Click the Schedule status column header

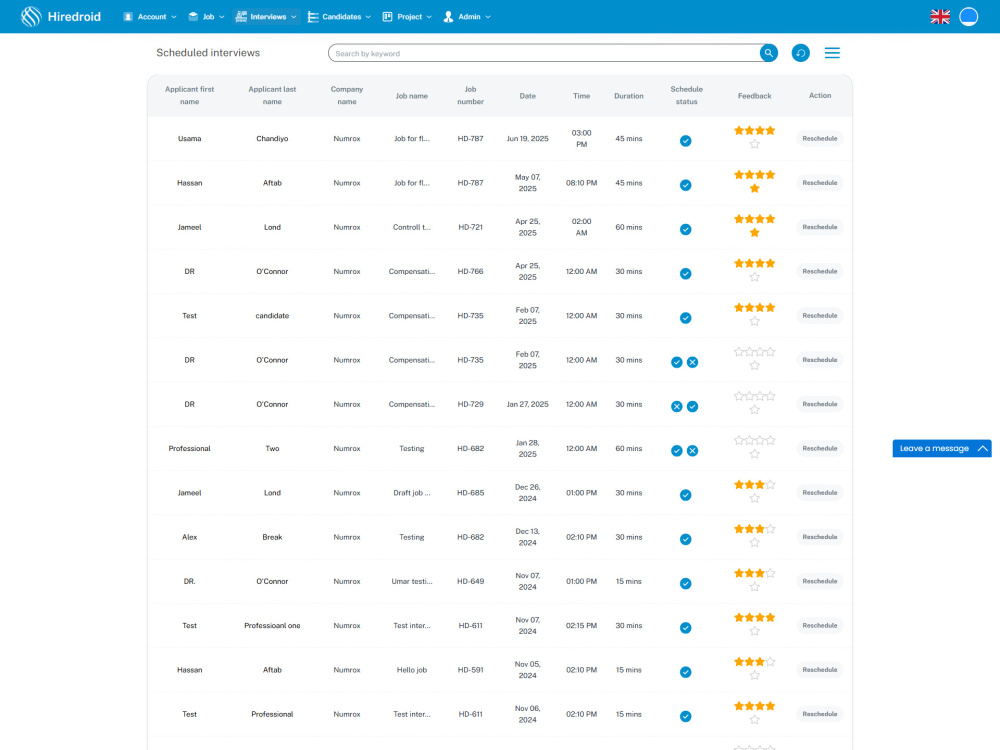pyautogui.click(x=686, y=96)
